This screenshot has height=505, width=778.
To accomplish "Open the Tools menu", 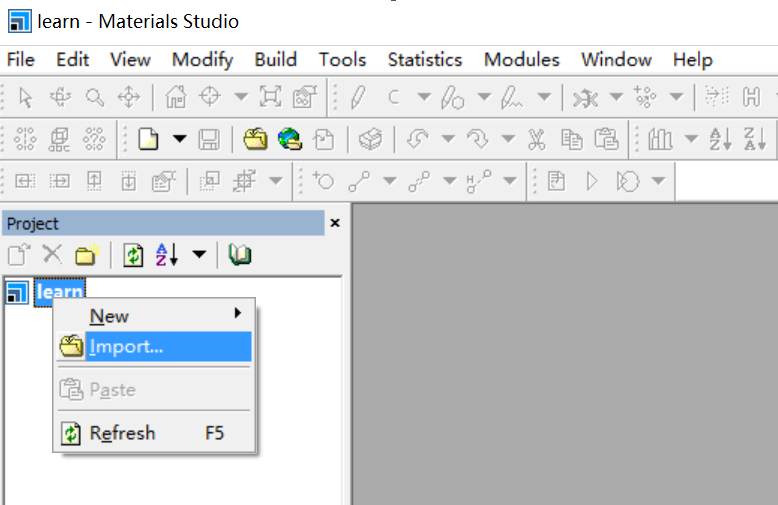I will click(342, 60).
